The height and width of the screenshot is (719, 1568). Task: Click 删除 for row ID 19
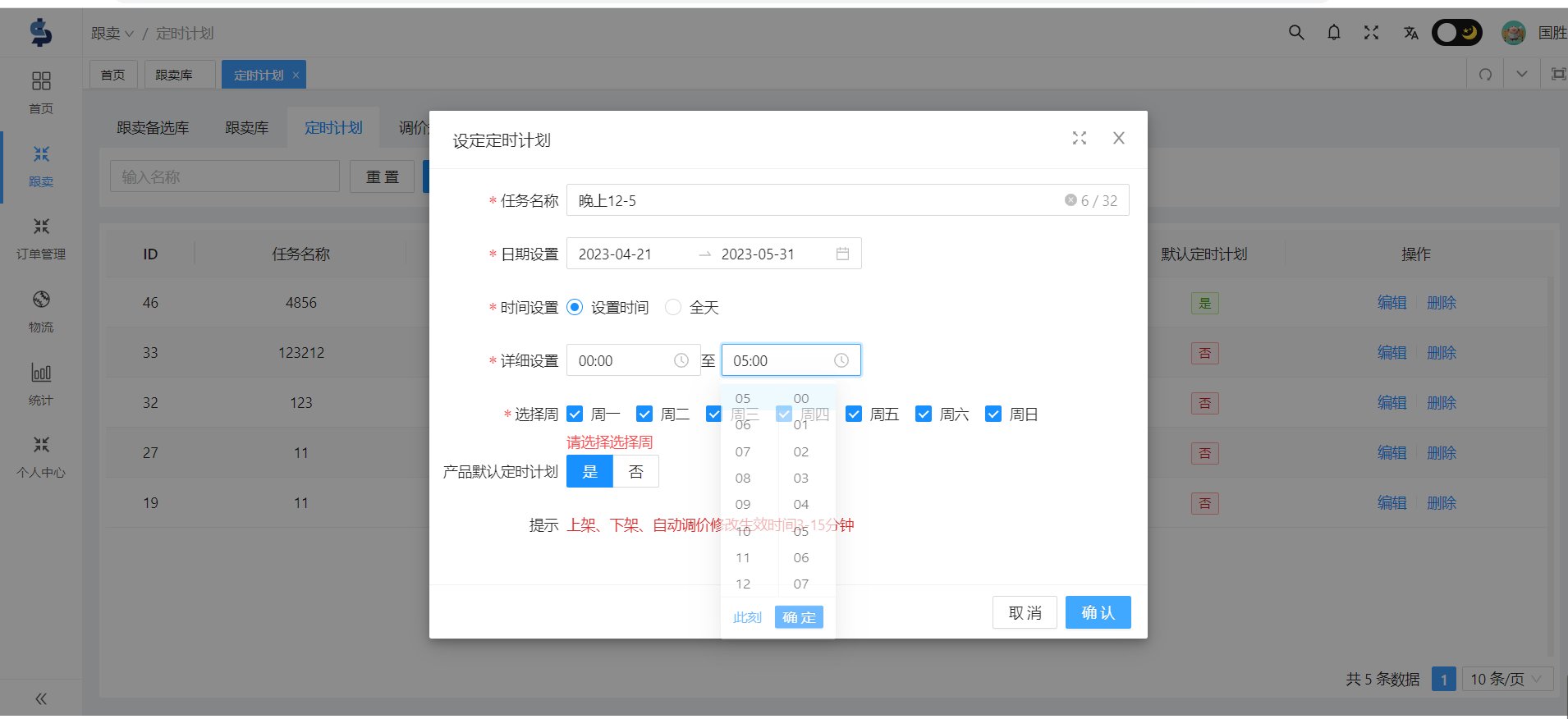[1442, 502]
